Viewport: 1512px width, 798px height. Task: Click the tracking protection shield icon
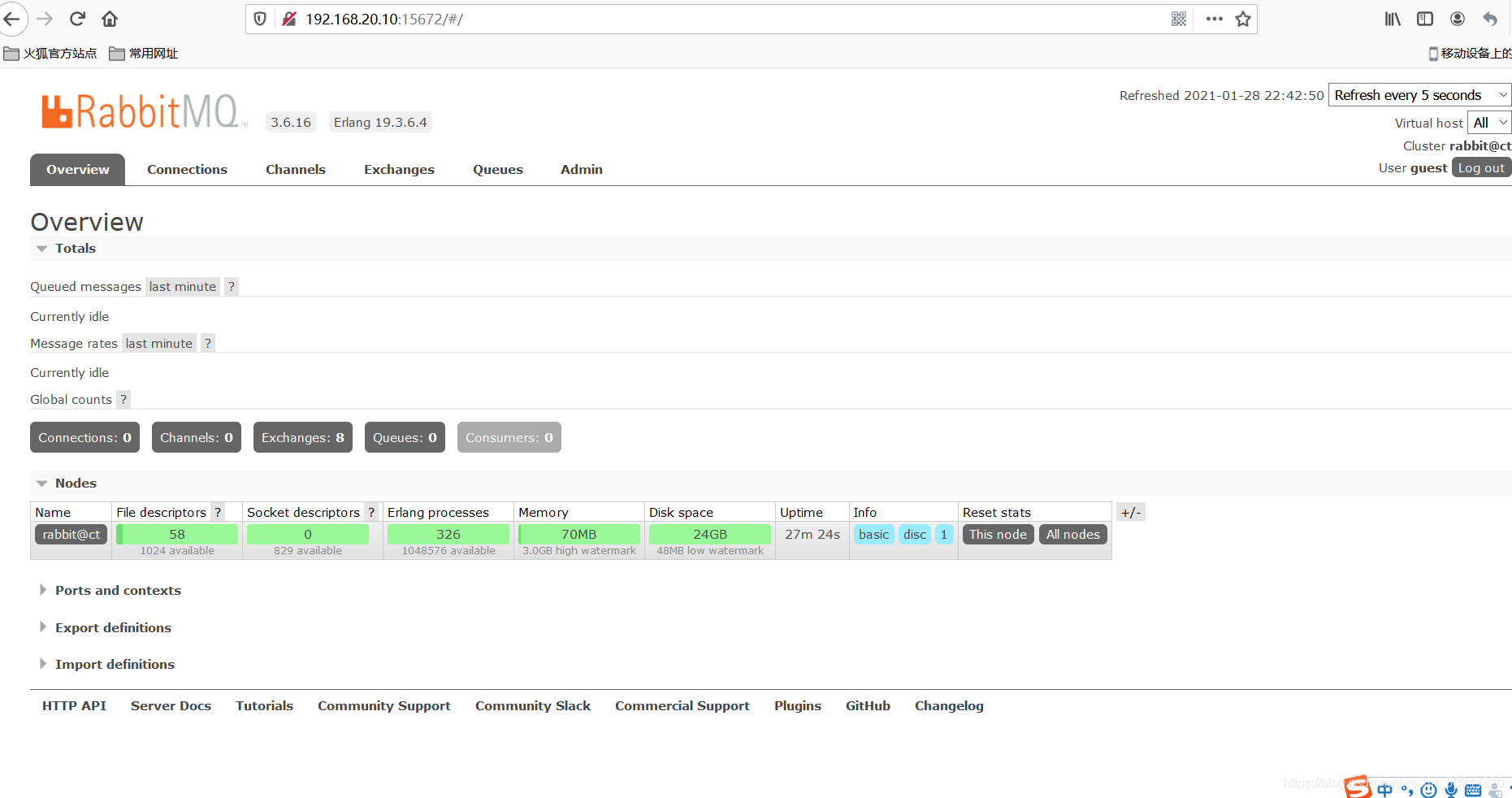[x=260, y=19]
